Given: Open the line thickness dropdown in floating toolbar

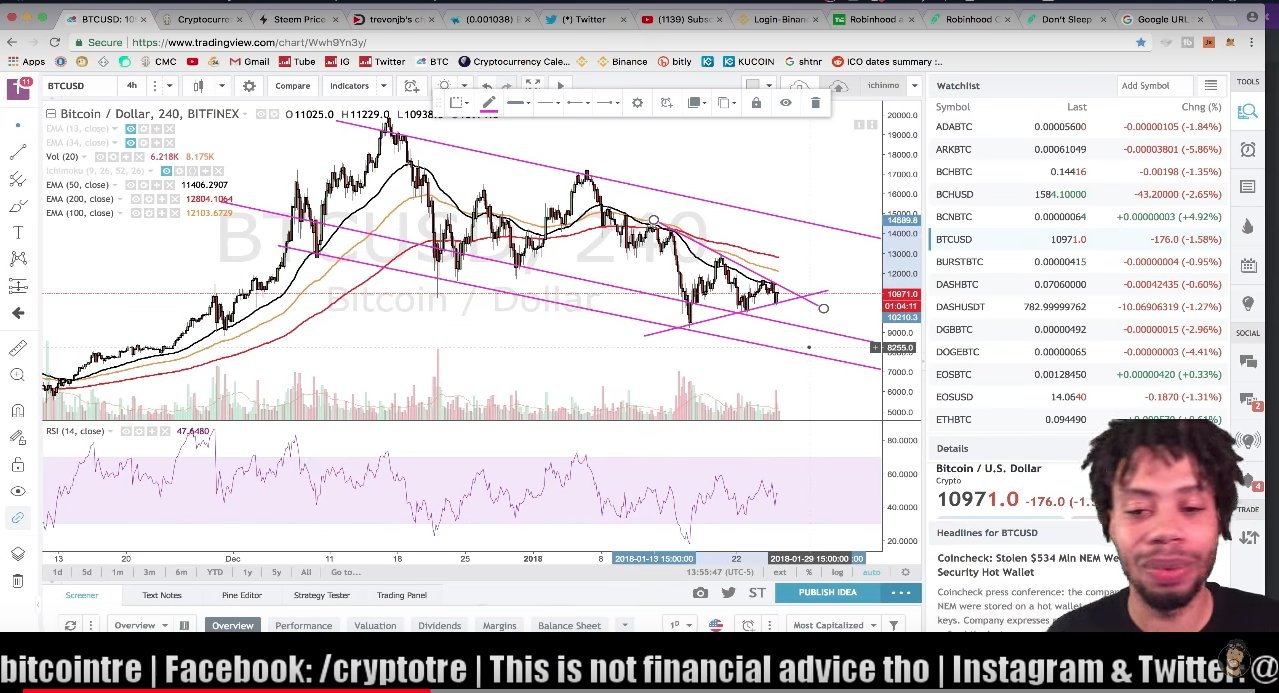Looking at the screenshot, I should [x=517, y=103].
